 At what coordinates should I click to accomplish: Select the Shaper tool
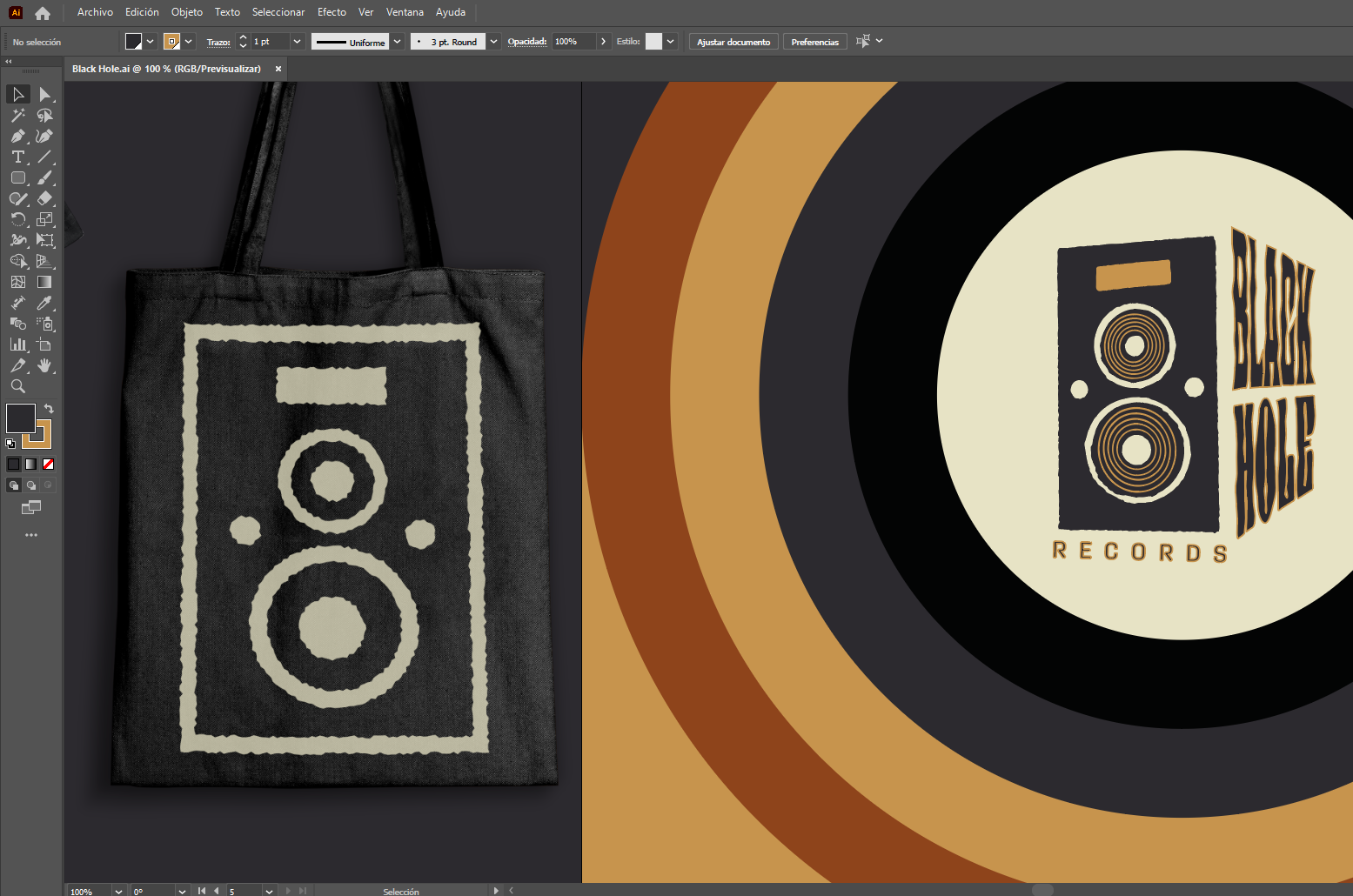point(18,198)
